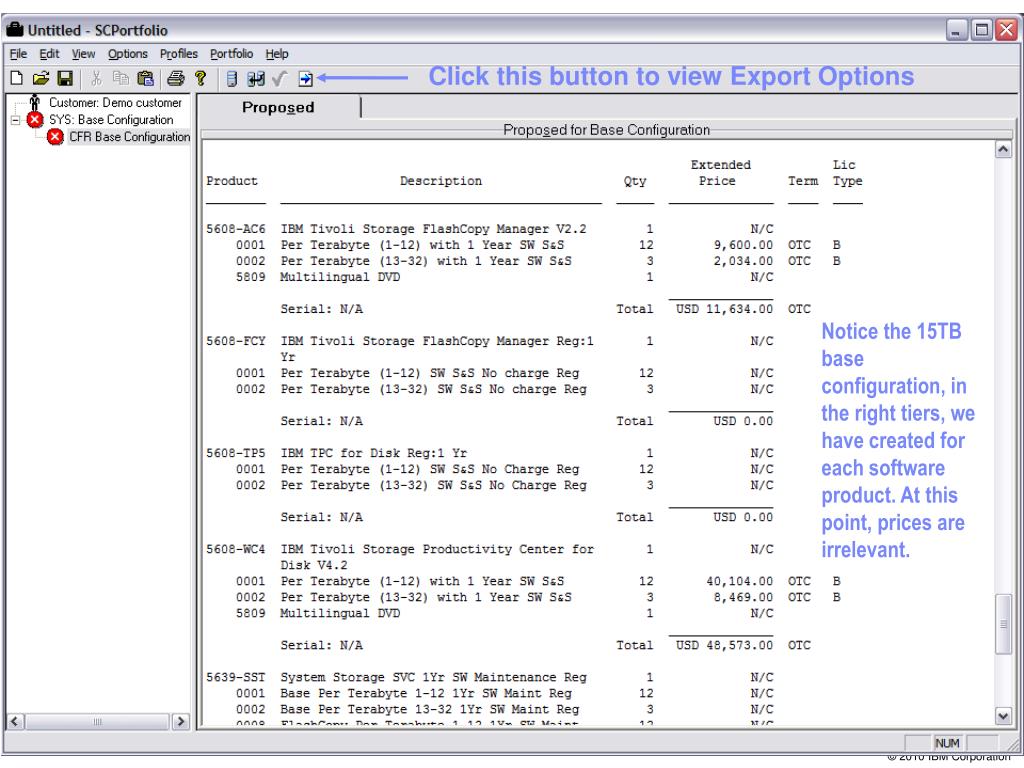1024x768 pixels.
Task: Open a file using the folder icon
Action: coord(40,78)
